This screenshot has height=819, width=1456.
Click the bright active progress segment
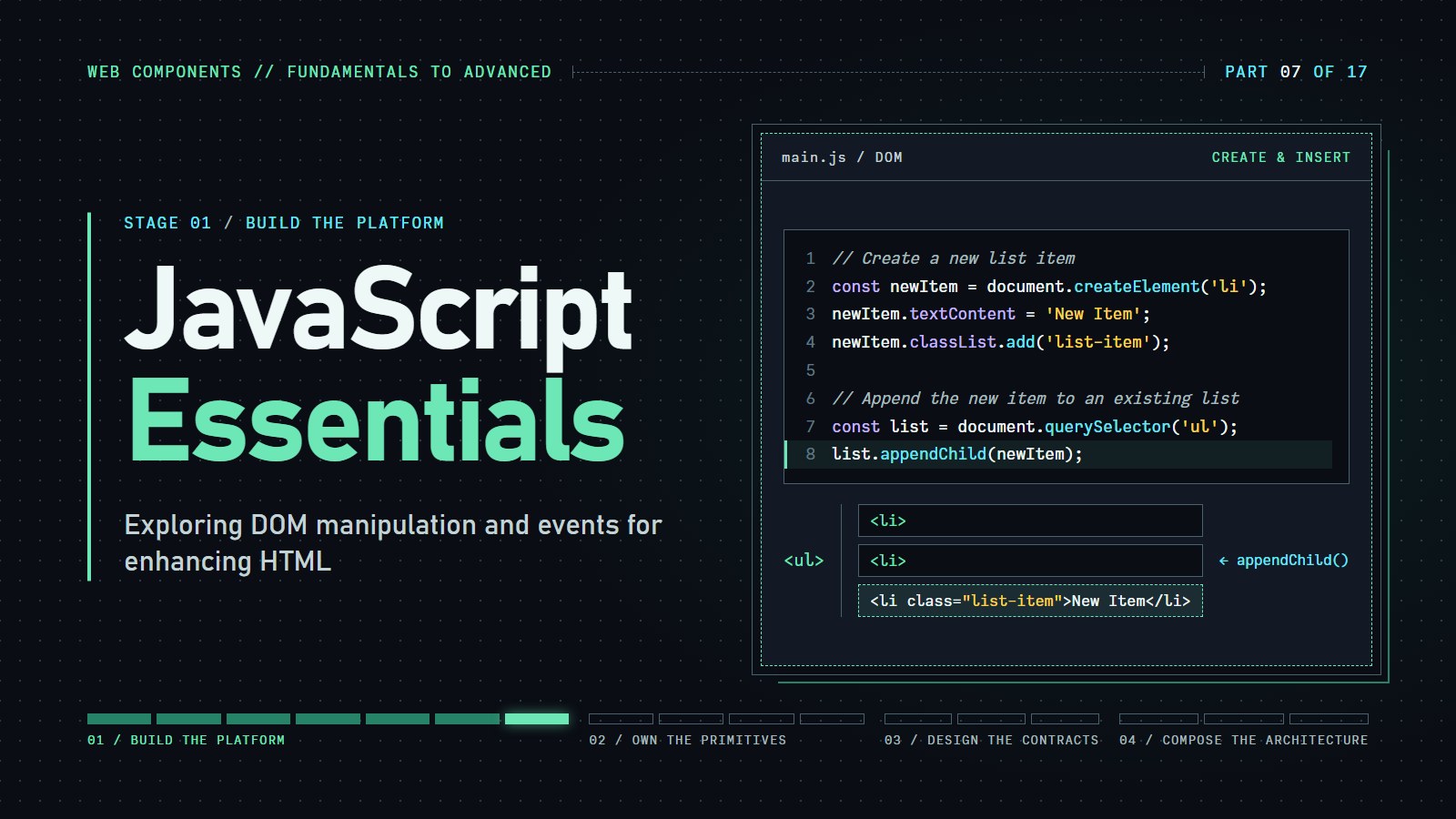coord(537,719)
